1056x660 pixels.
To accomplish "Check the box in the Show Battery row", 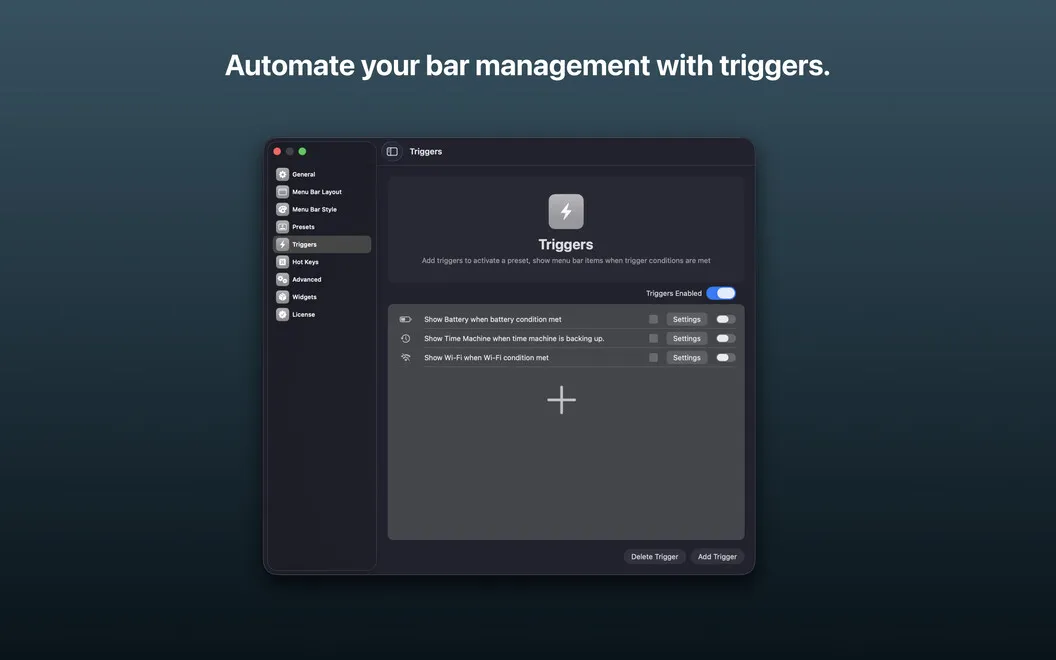I will [653, 319].
